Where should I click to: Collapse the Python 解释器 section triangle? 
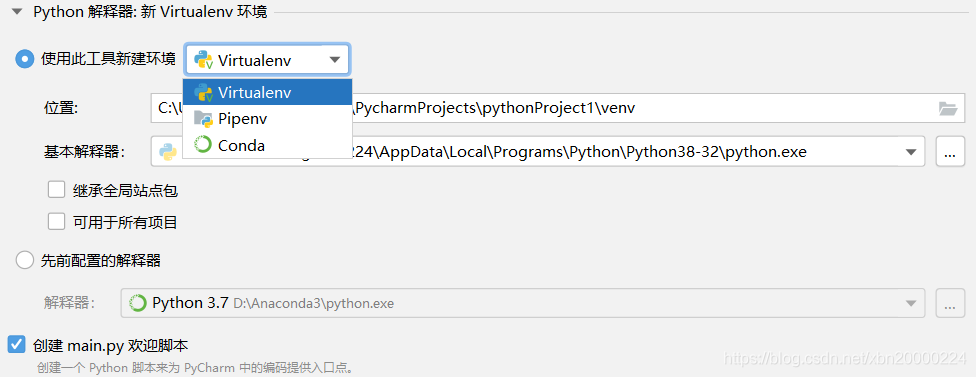(x=17, y=12)
